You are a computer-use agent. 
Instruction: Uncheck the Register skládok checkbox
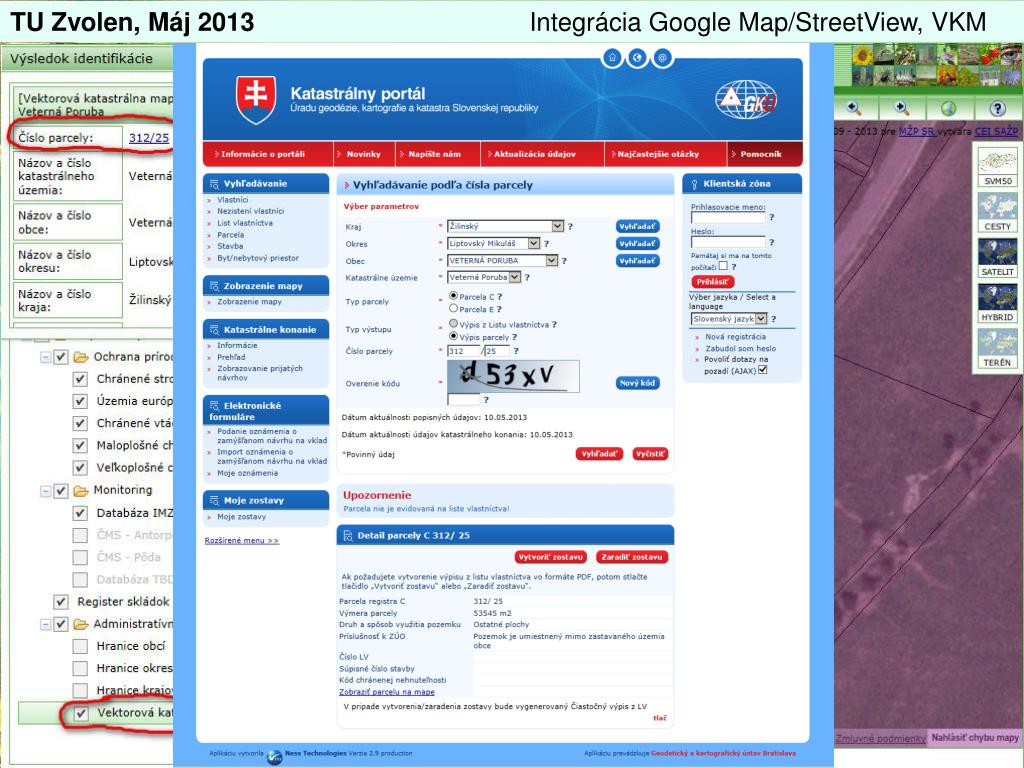[x=61, y=601]
